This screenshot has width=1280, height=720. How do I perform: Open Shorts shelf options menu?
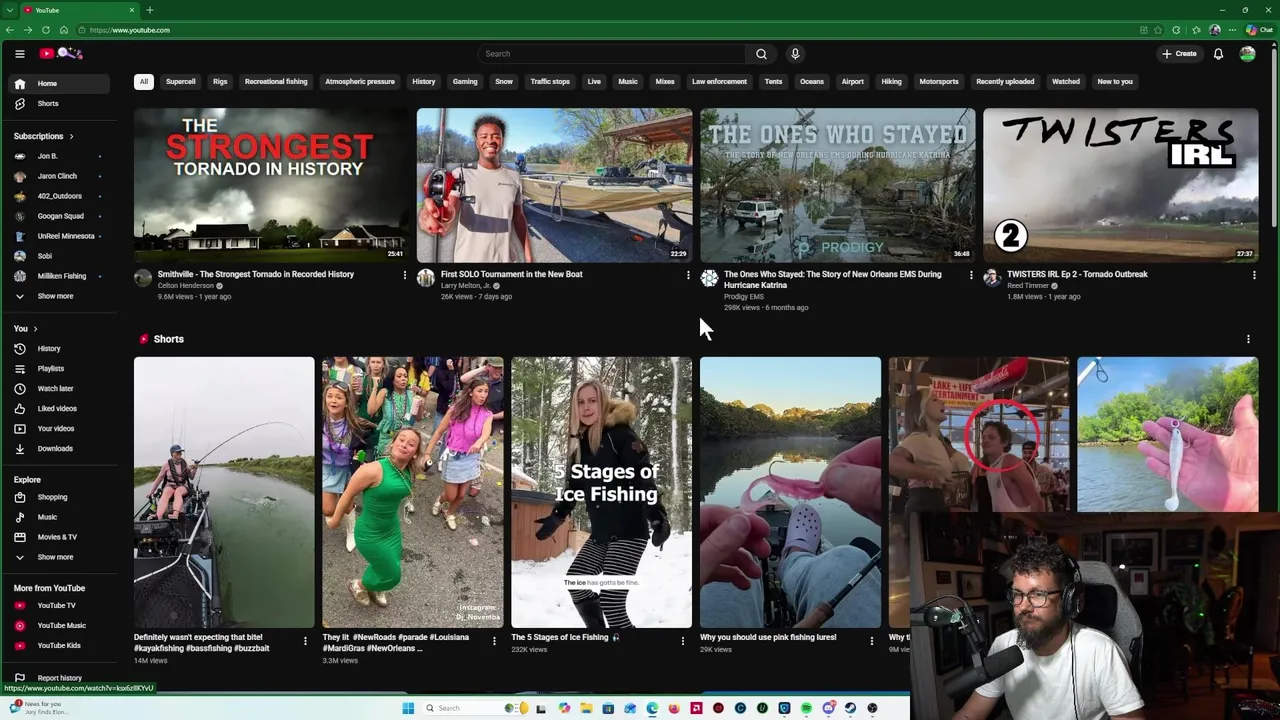pos(1248,339)
